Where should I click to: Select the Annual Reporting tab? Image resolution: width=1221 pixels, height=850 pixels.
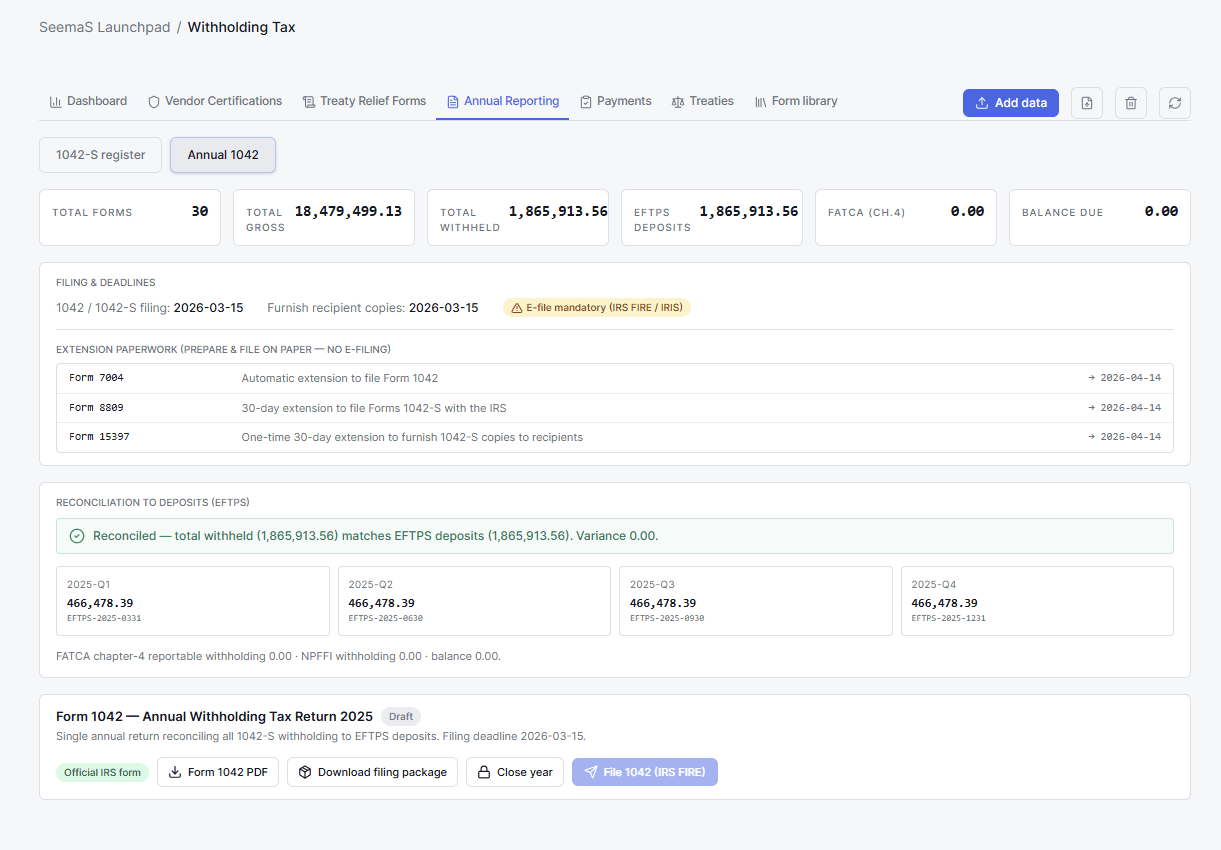click(503, 101)
